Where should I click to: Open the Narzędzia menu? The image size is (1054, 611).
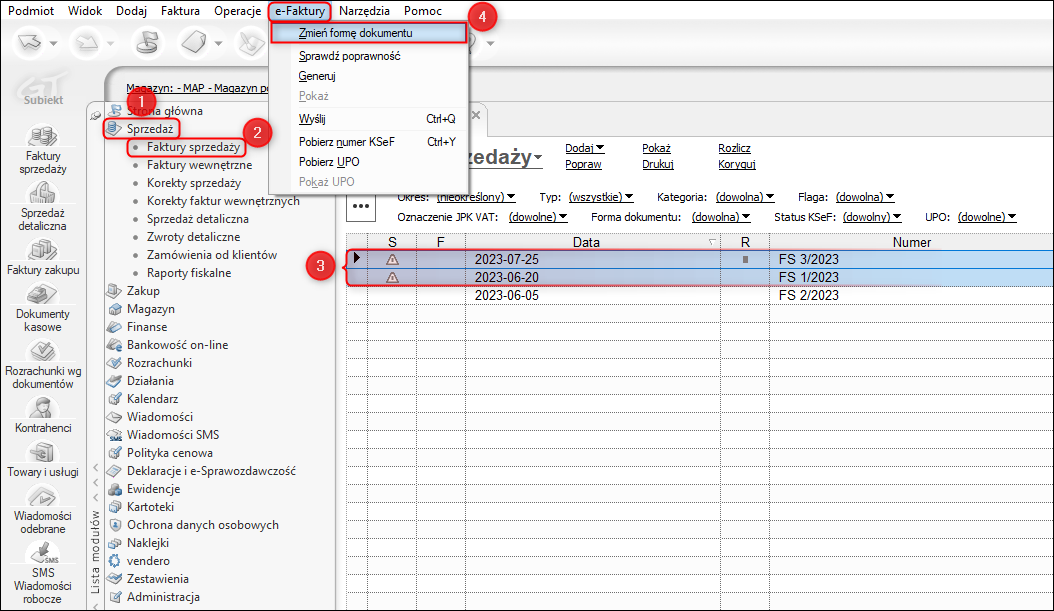tap(364, 10)
